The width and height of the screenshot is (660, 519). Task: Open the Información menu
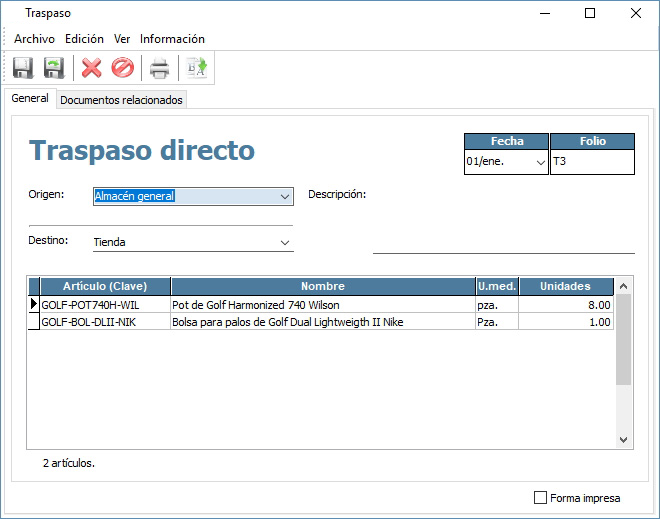tap(172, 39)
